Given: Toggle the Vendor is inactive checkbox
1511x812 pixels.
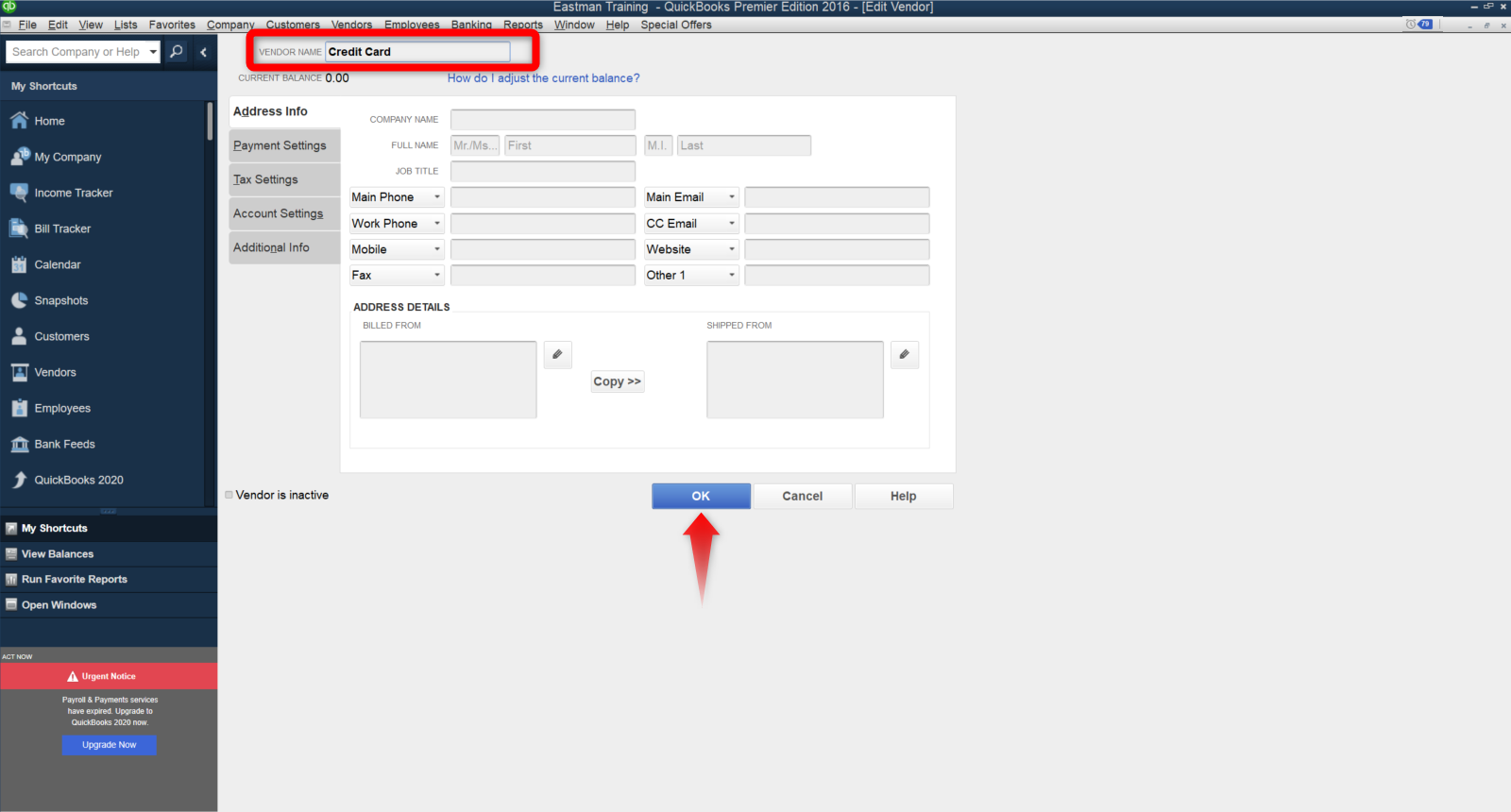Looking at the screenshot, I should click(229, 495).
